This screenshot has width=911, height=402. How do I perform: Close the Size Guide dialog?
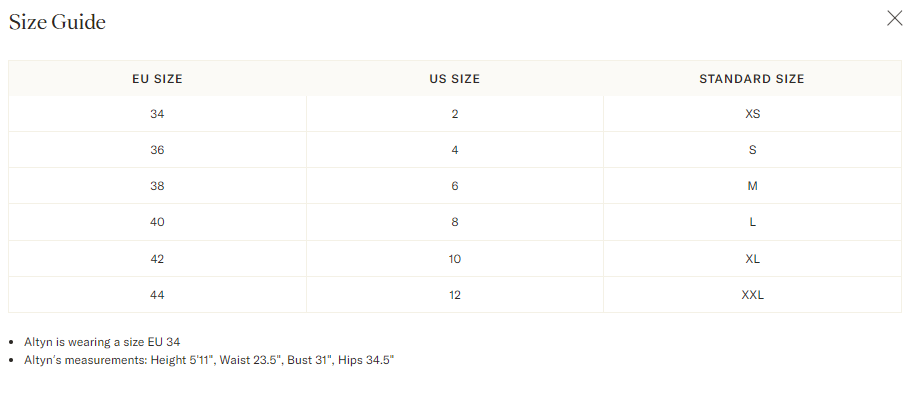894,19
